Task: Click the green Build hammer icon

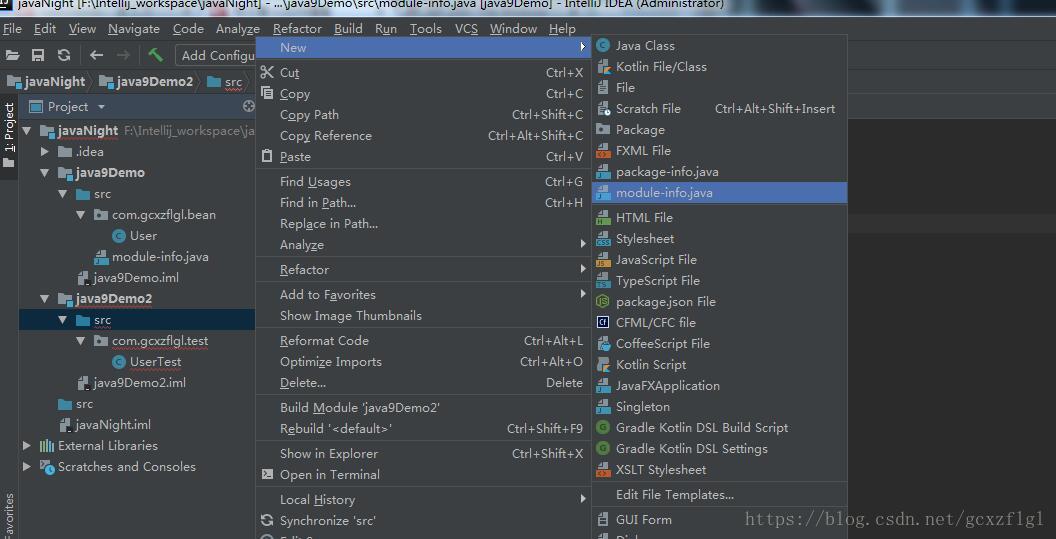Action: click(x=156, y=55)
